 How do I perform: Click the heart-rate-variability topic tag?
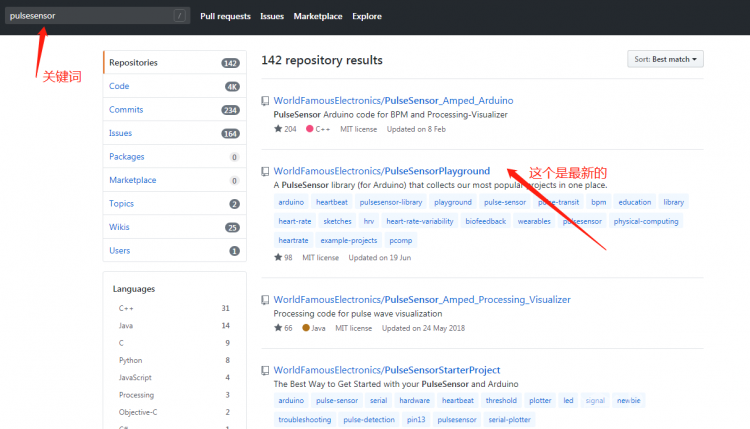pos(419,221)
